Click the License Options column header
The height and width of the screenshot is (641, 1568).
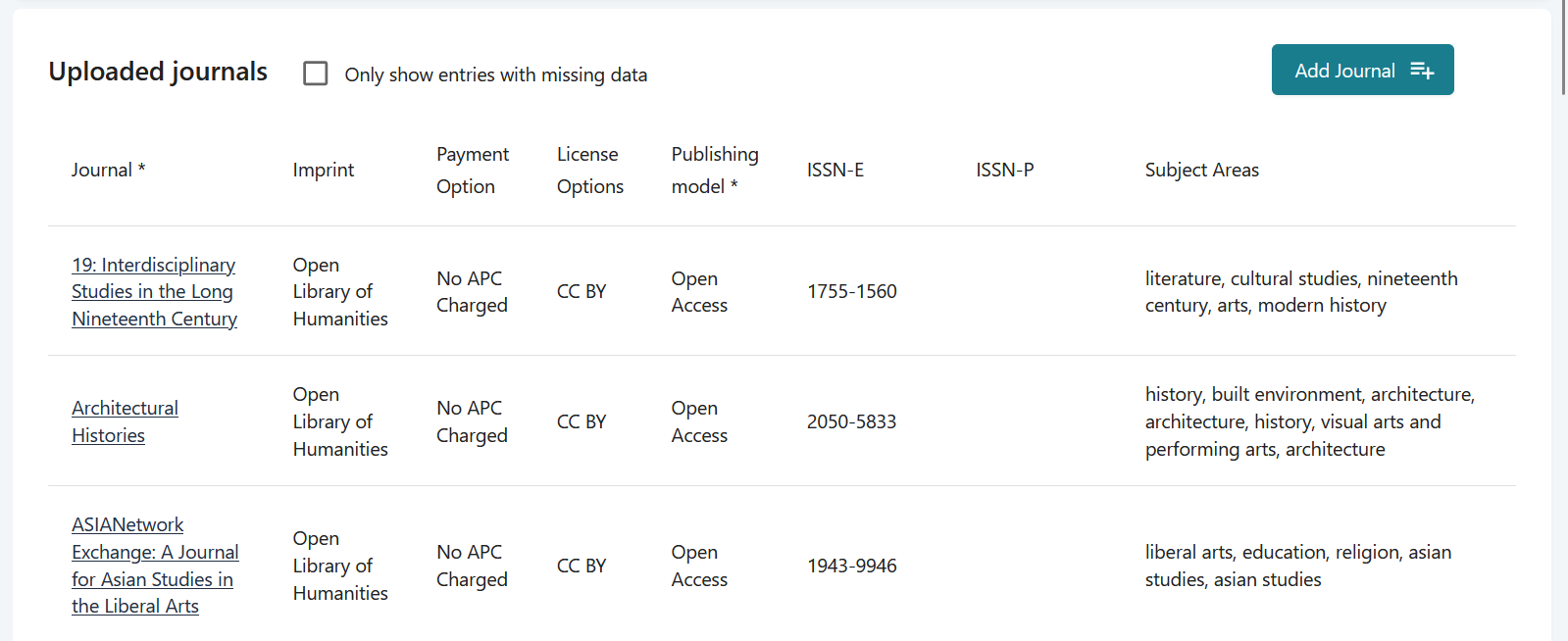pyautogui.click(x=589, y=169)
